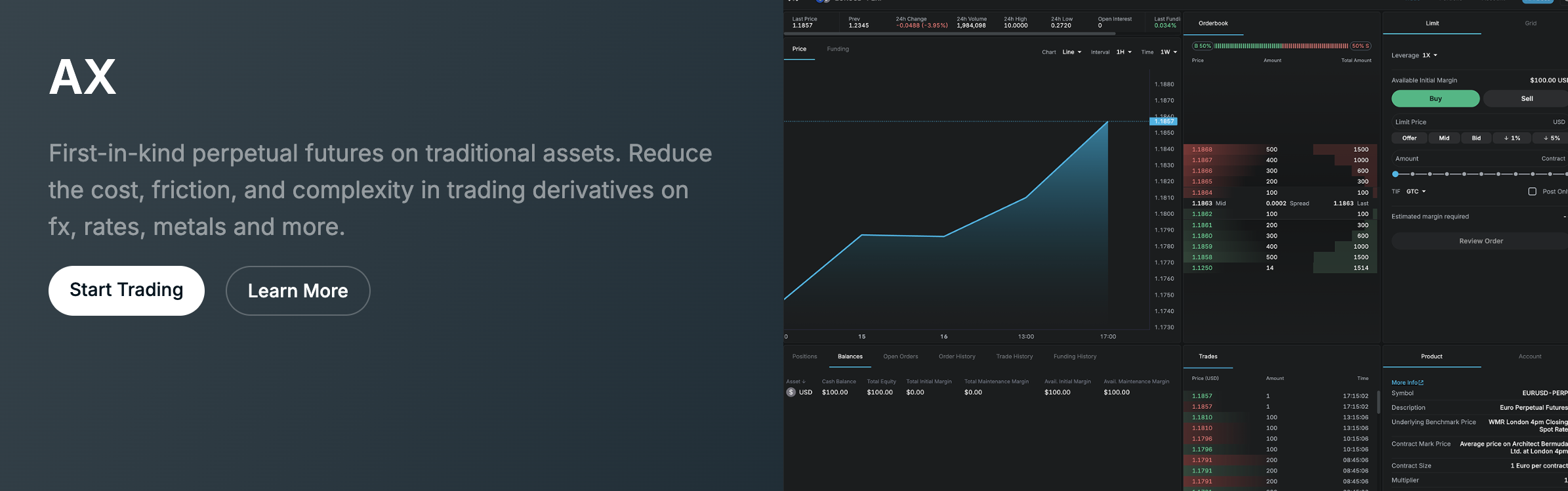Open the Interval 1H dropdown
Screen dimensions: 1568x491
[x=1124, y=52]
